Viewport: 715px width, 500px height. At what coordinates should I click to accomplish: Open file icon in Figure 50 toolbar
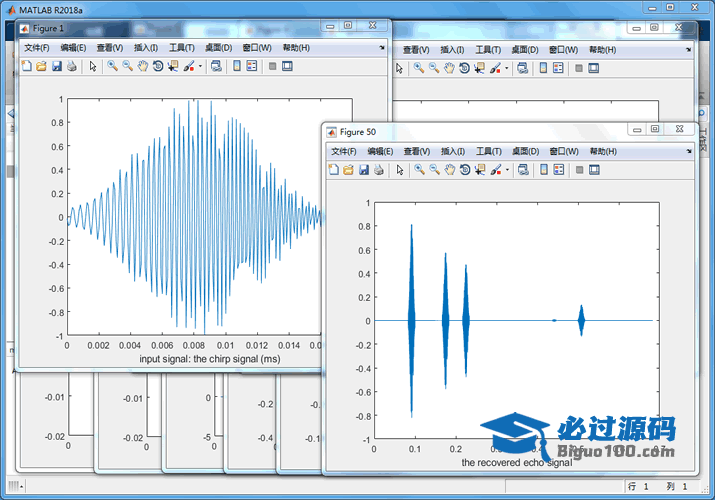pyautogui.click(x=348, y=170)
